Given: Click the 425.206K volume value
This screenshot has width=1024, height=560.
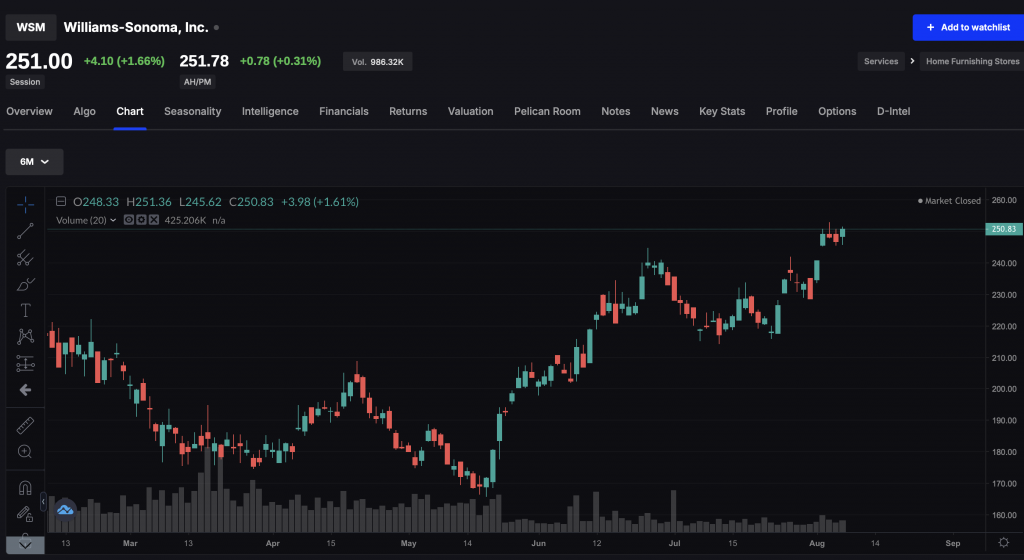Looking at the screenshot, I should coord(185,221).
